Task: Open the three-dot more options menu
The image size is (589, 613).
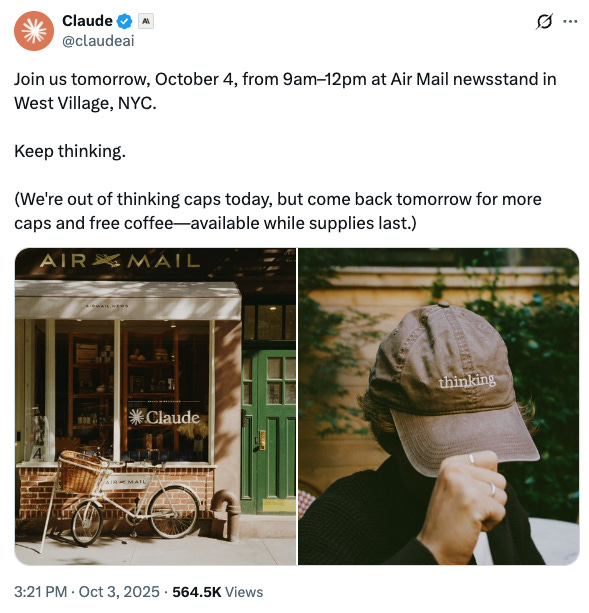Action: coord(570,22)
